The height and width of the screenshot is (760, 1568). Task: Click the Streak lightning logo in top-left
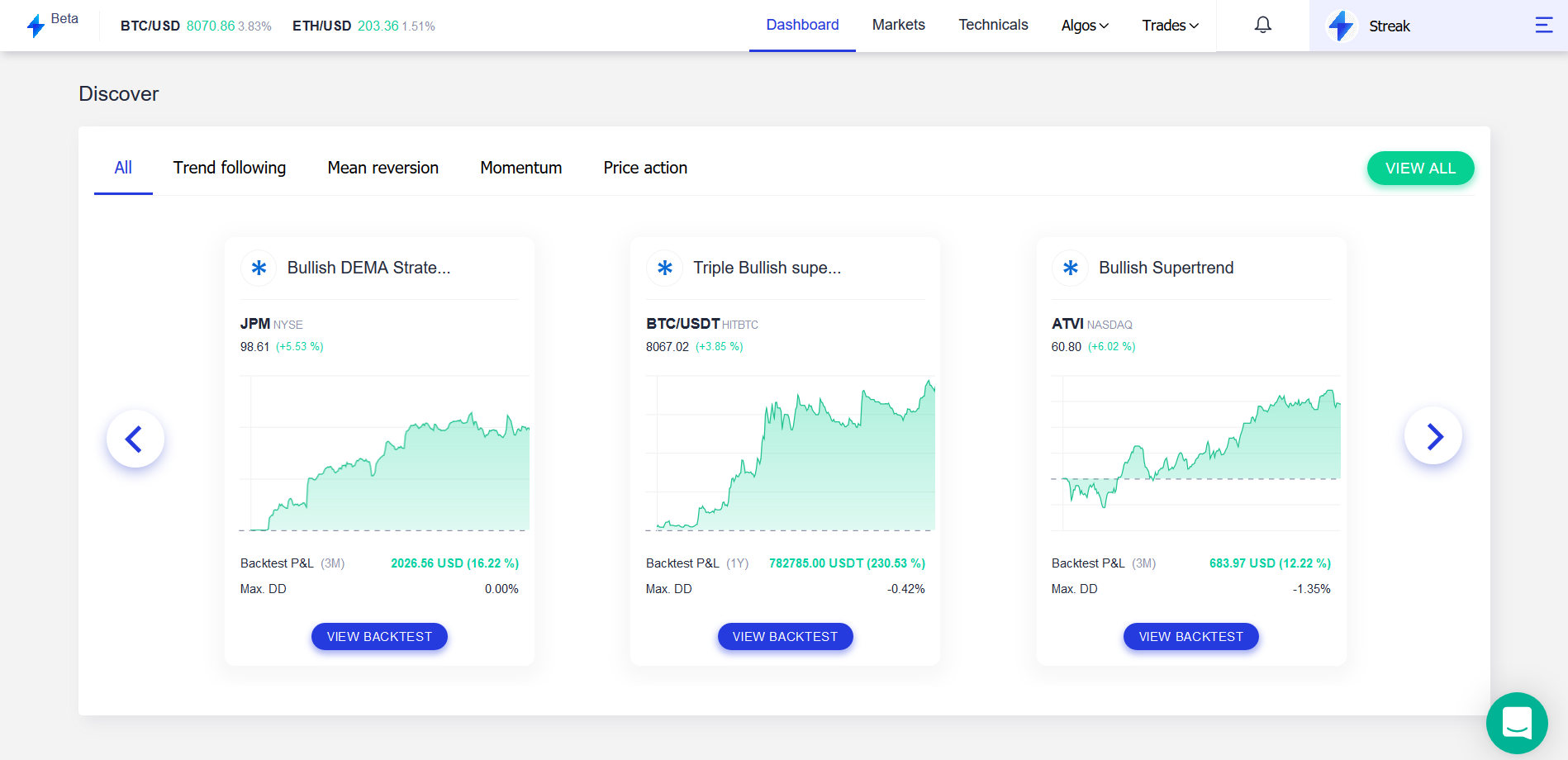click(36, 26)
